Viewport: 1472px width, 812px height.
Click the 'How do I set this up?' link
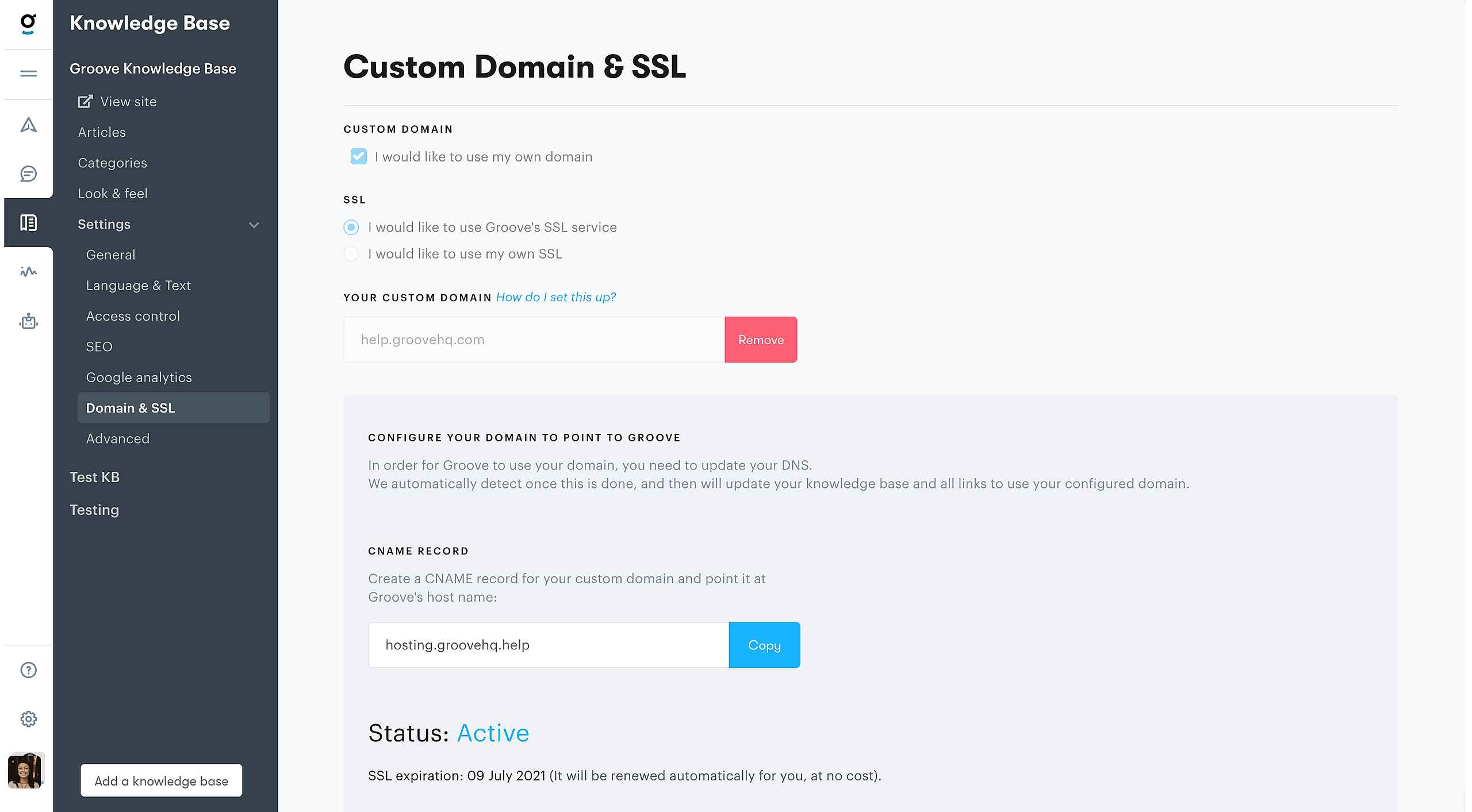point(555,297)
